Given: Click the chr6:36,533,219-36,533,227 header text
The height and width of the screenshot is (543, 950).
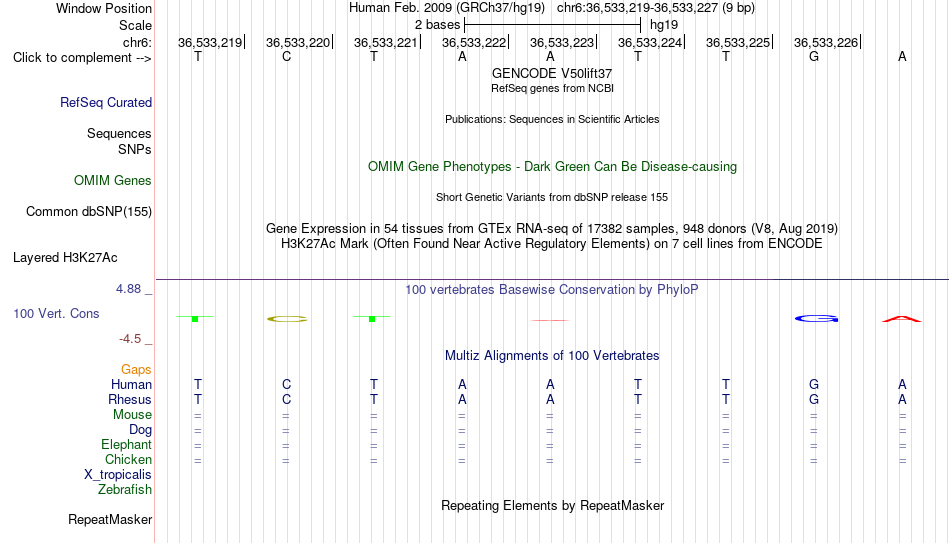Looking at the screenshot, I should click(x=656, y=8).
